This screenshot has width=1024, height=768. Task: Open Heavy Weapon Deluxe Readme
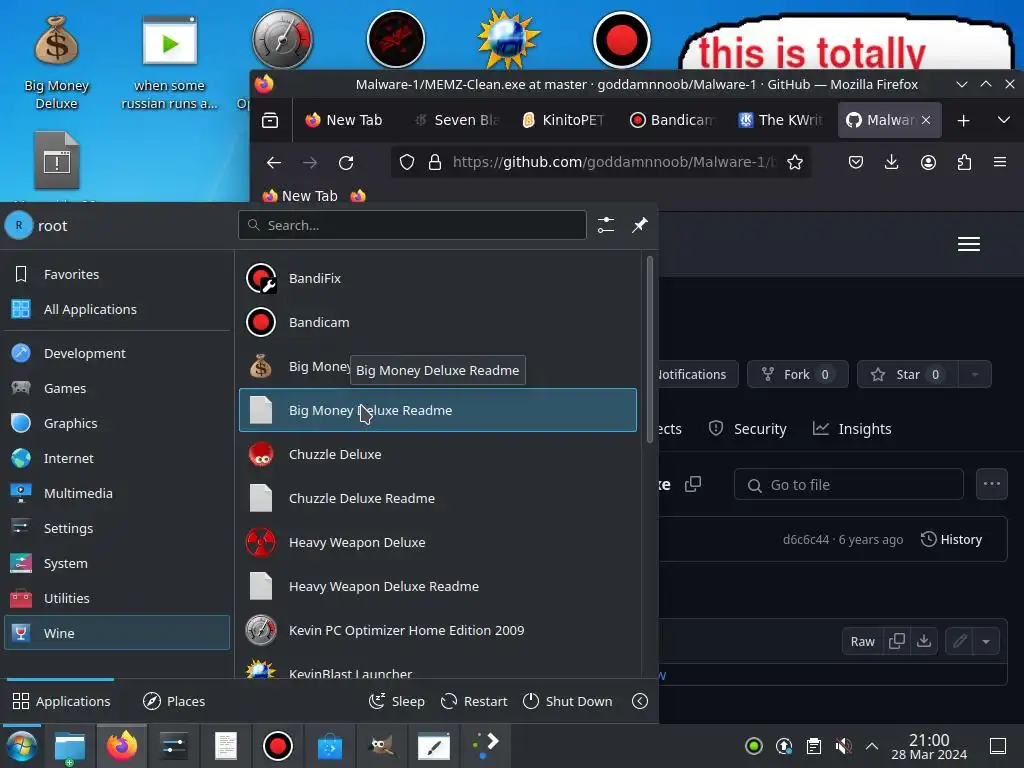tap(438, 586)
